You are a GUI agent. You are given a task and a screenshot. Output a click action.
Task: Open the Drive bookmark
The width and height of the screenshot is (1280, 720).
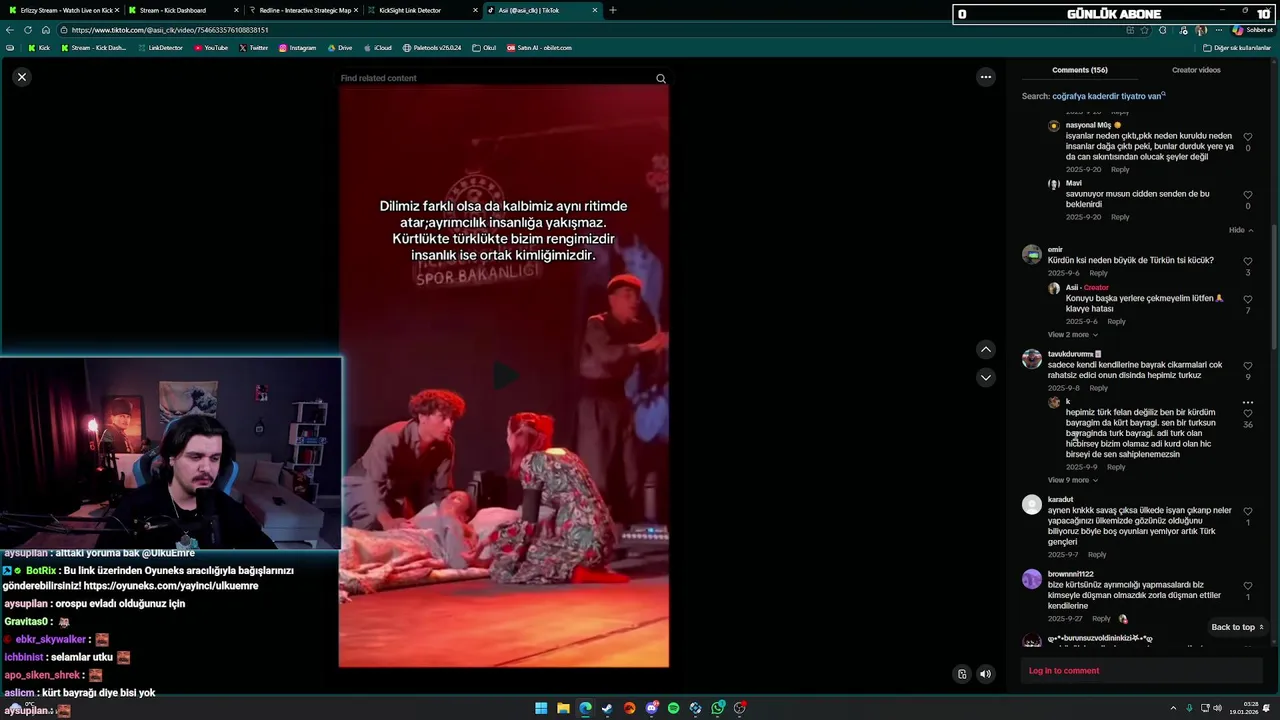pos(340,48)
